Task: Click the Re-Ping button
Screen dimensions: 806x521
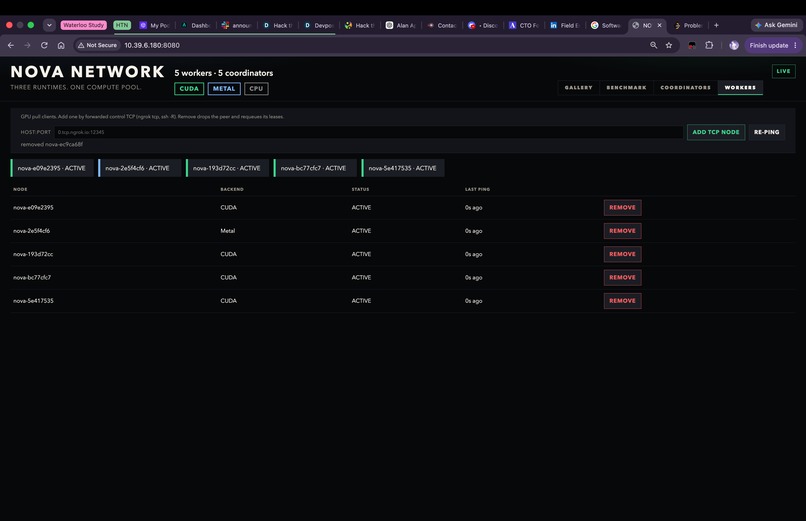Action: point(766,132)
